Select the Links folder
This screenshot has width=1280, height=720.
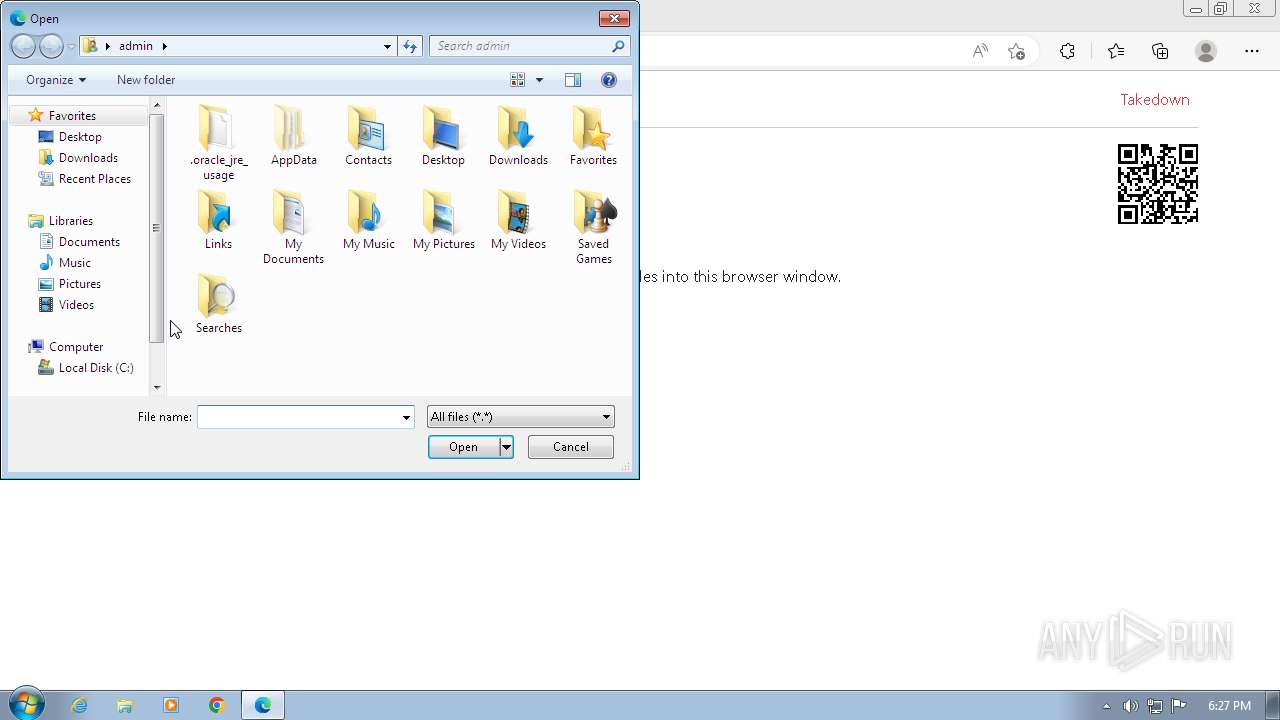click(218, 220)
